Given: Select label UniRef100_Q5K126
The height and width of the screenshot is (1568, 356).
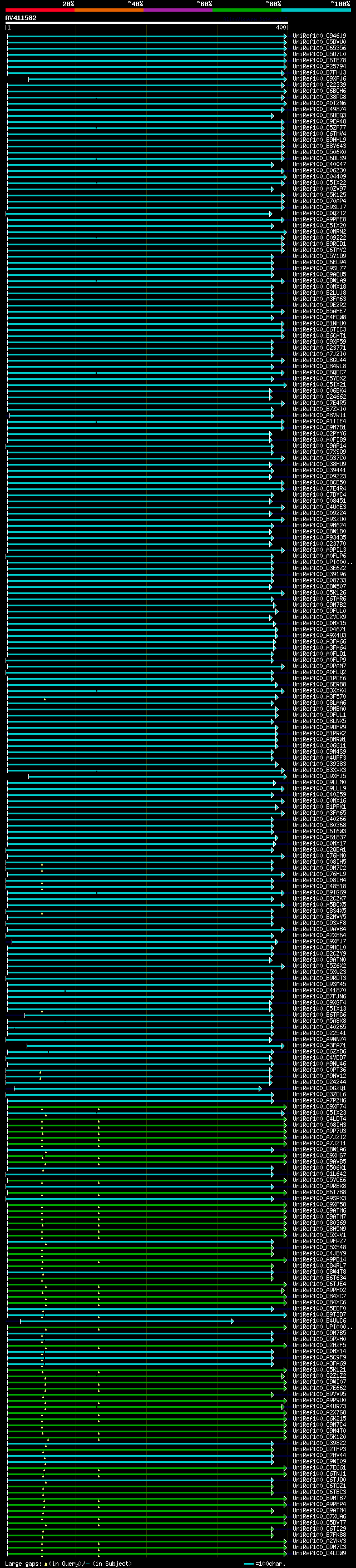Looking at the screenshot, I should point(319,592).
